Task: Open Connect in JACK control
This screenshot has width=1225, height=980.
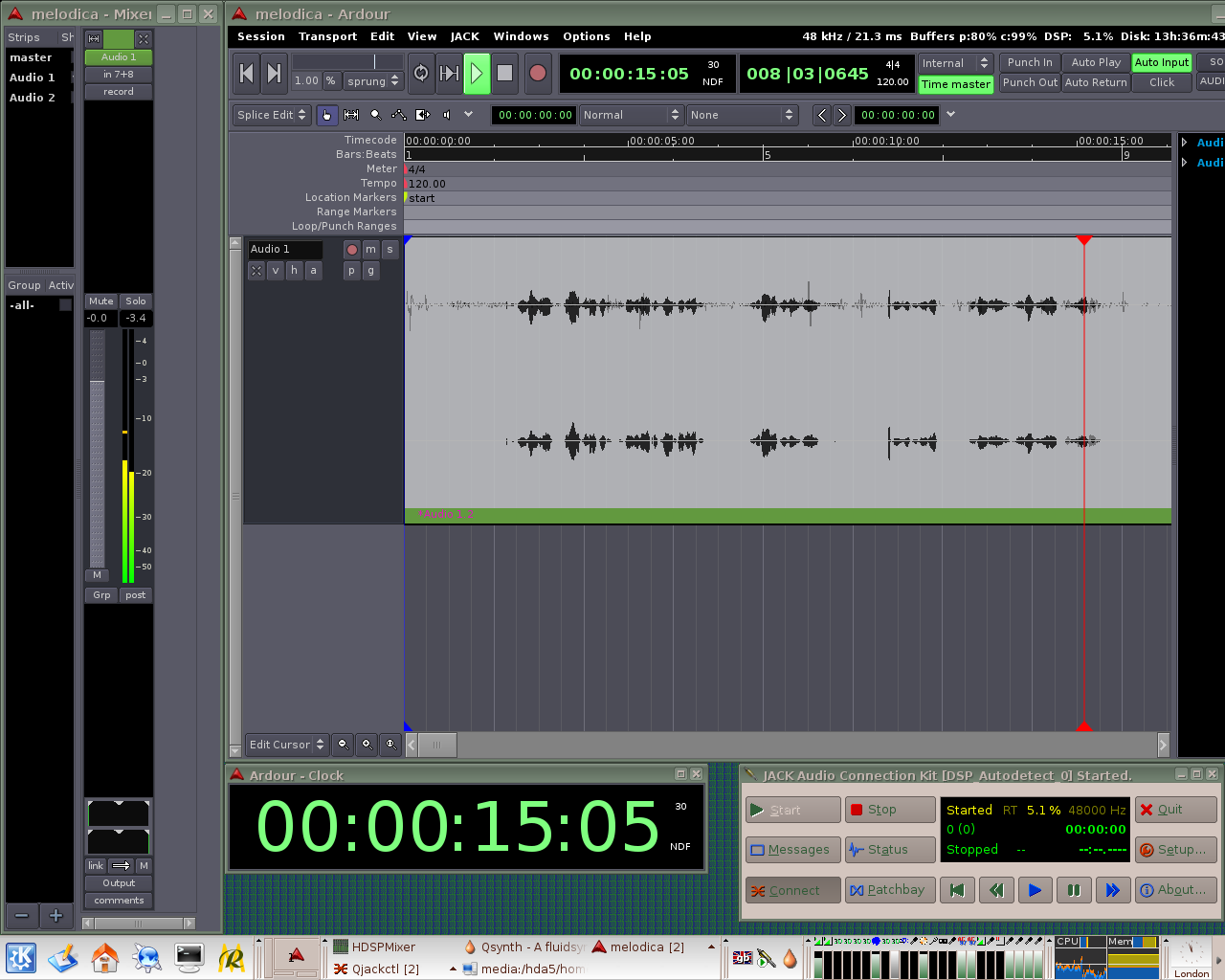Action: click(x=792, y=890)
